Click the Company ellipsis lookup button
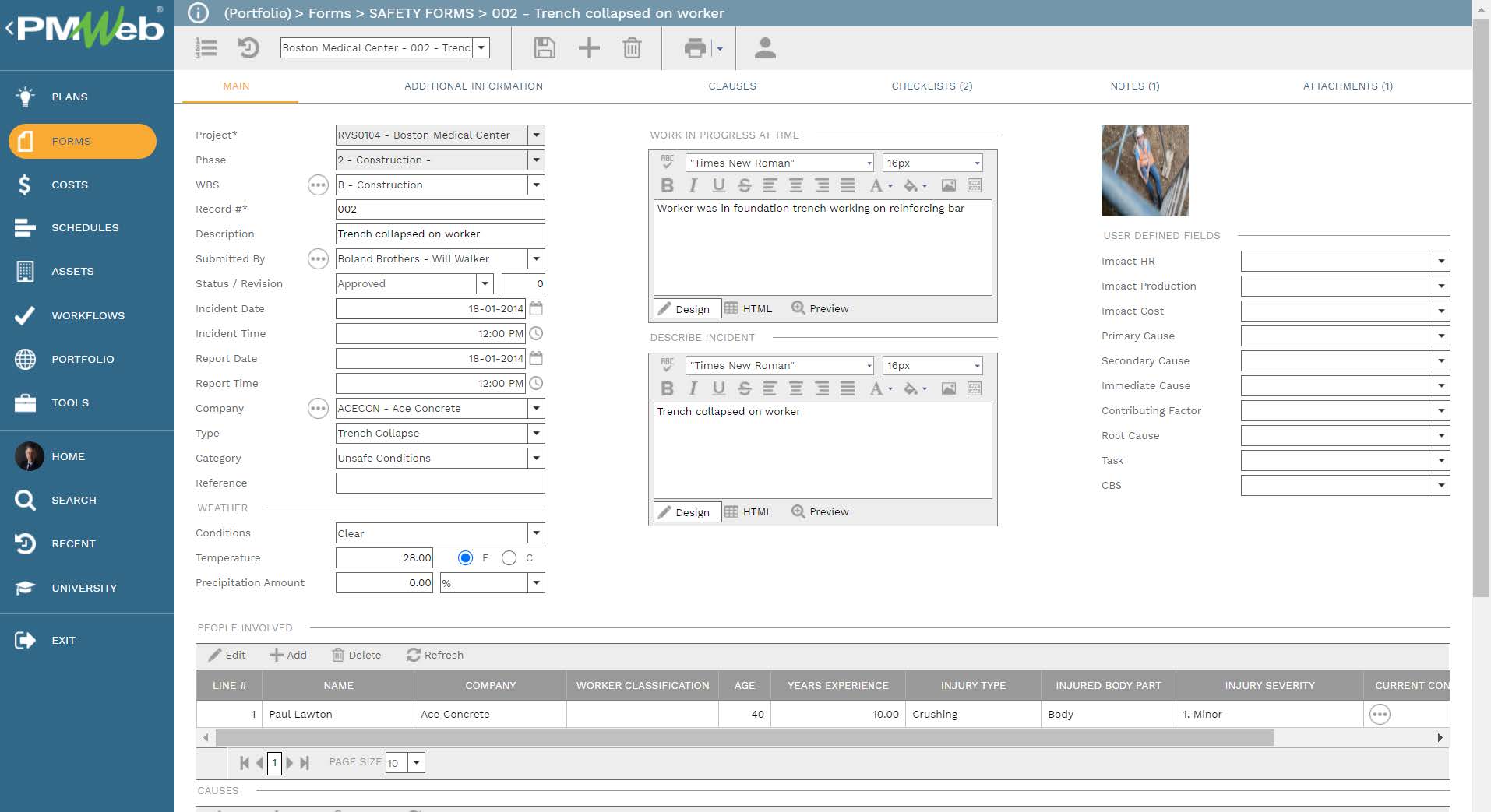The width and height of the screenshot is (1491, 812). click(x=318, y=408)
